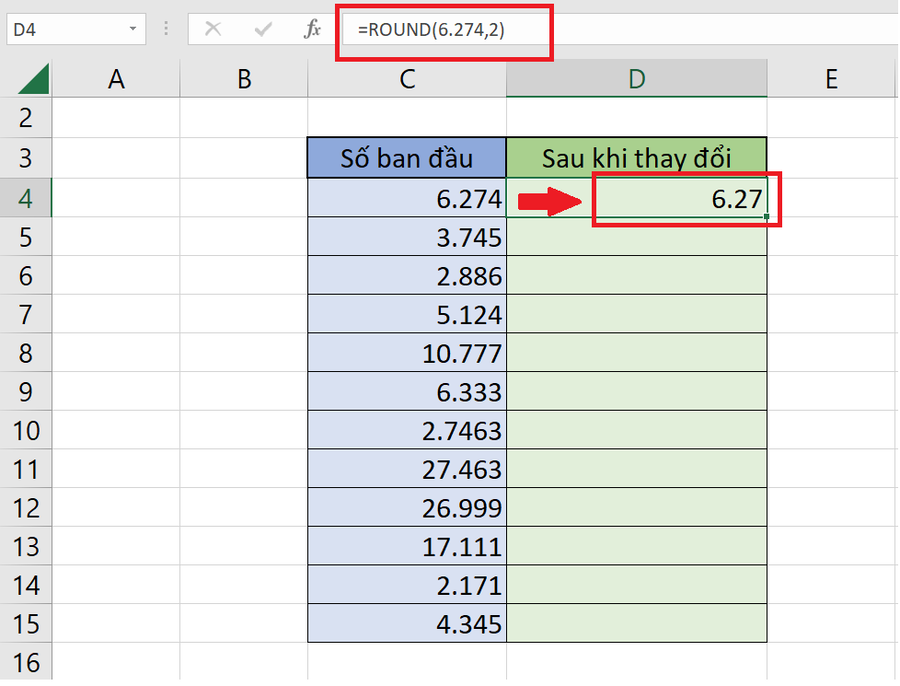Viewport: 900px width, 686px height.
Task: Select cell containing 10.777
Action: [x=407, y=352]
